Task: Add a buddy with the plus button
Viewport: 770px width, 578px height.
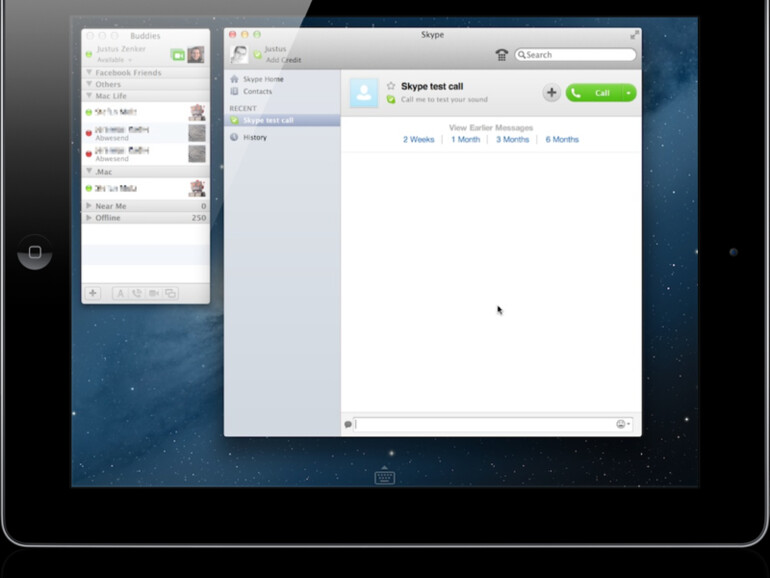Action: click(93, 293)
